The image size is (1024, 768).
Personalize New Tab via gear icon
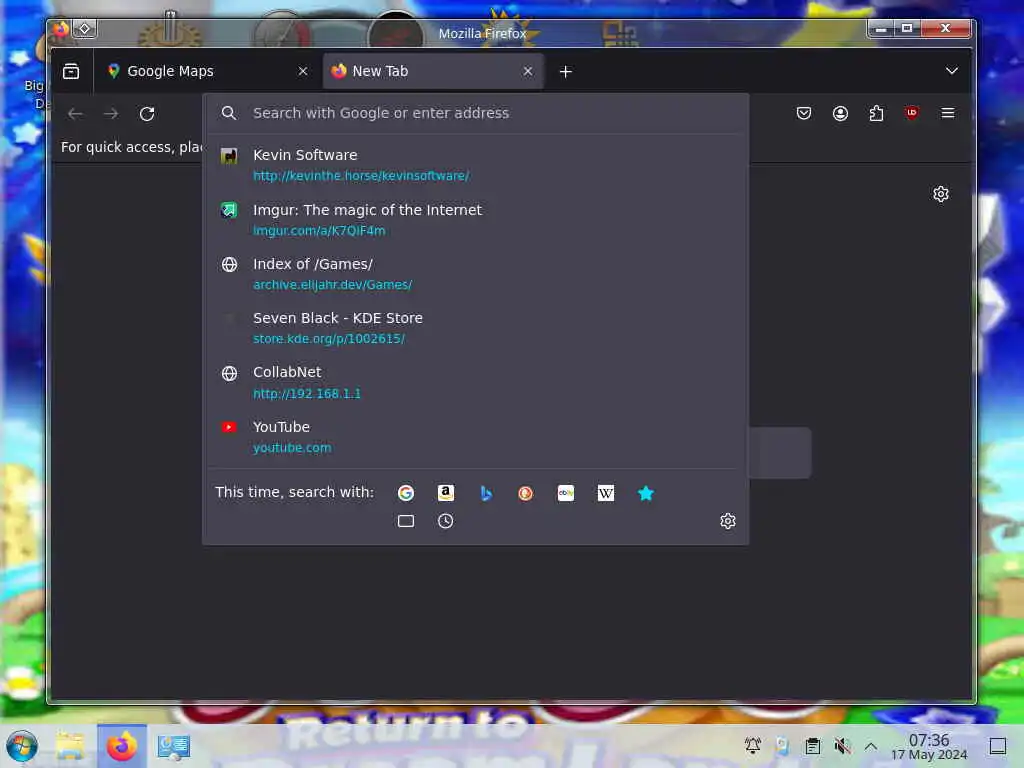point(940,194)
